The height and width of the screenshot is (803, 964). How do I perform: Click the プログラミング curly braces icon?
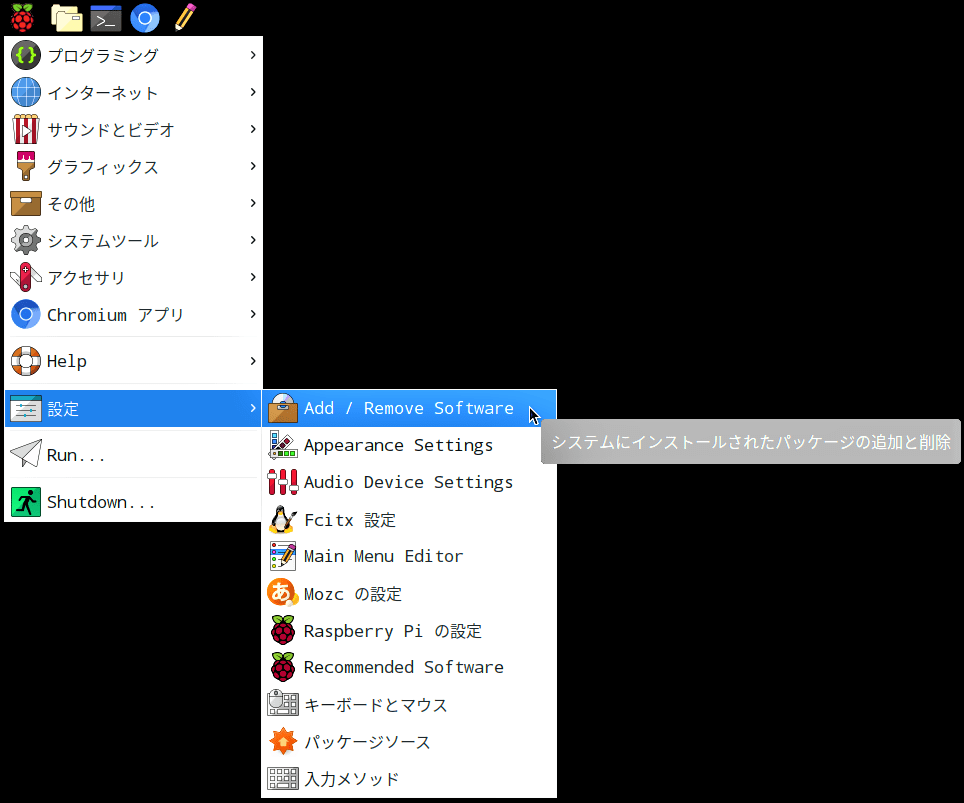point(26,55)
